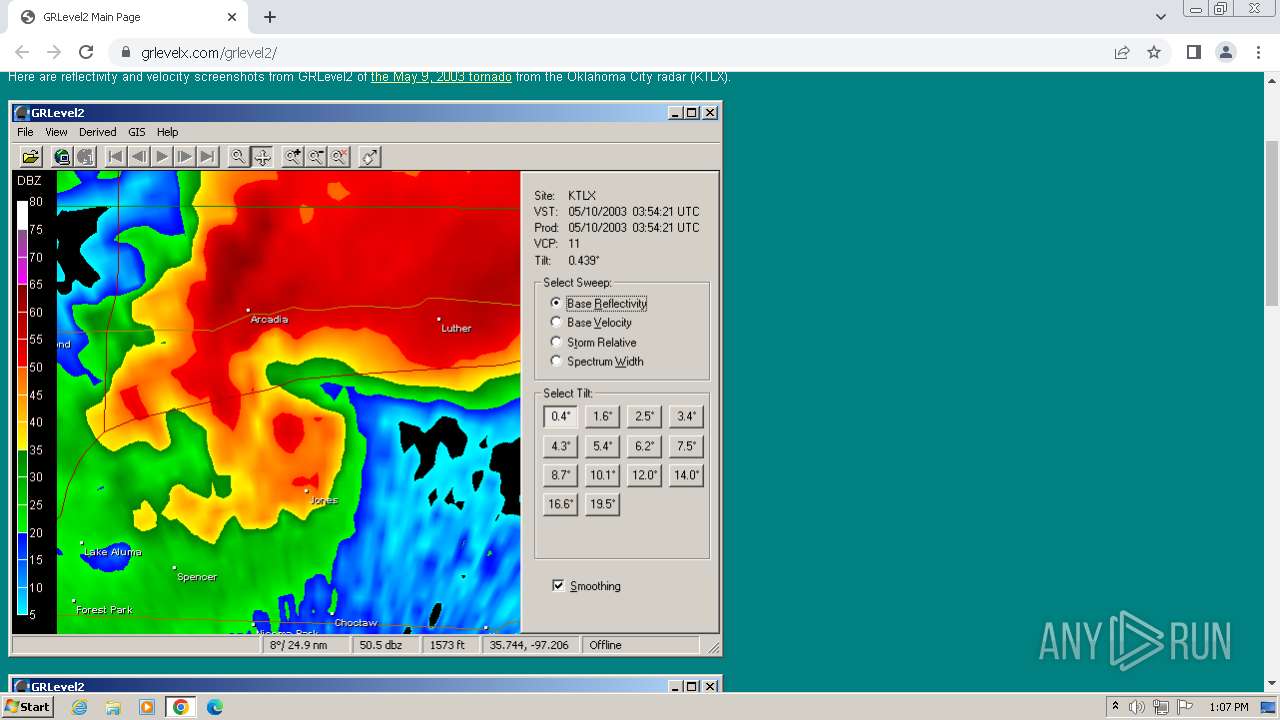Open the May 9, 2003 tornado link
1280x720 pixels.
pyautogui.click(x=441, y=77)
